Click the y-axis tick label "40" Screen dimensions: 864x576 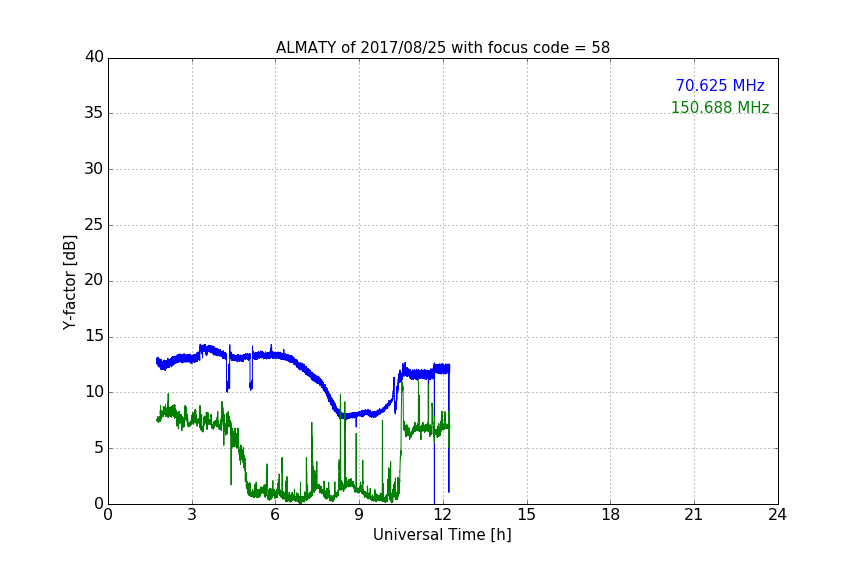pos(94,57)
